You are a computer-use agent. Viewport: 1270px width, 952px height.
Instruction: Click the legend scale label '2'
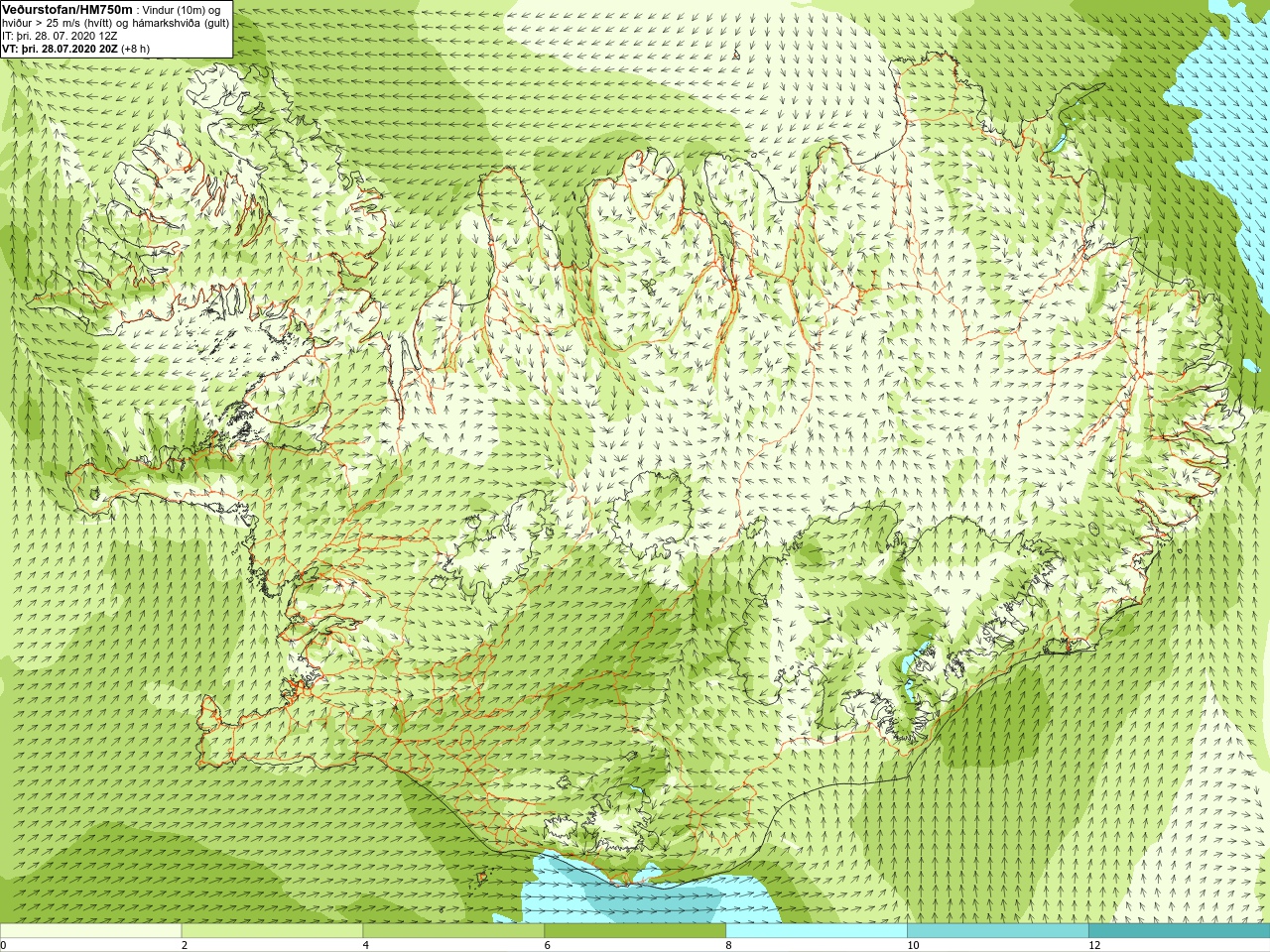click(x=185, y=945)
